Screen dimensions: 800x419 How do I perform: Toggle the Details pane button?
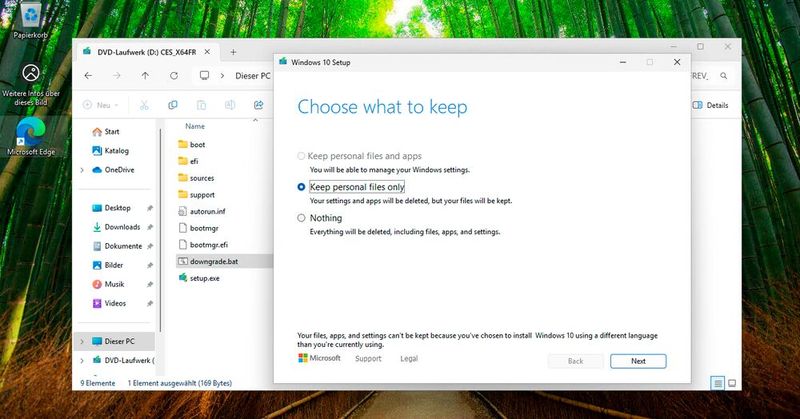point(710,105)
